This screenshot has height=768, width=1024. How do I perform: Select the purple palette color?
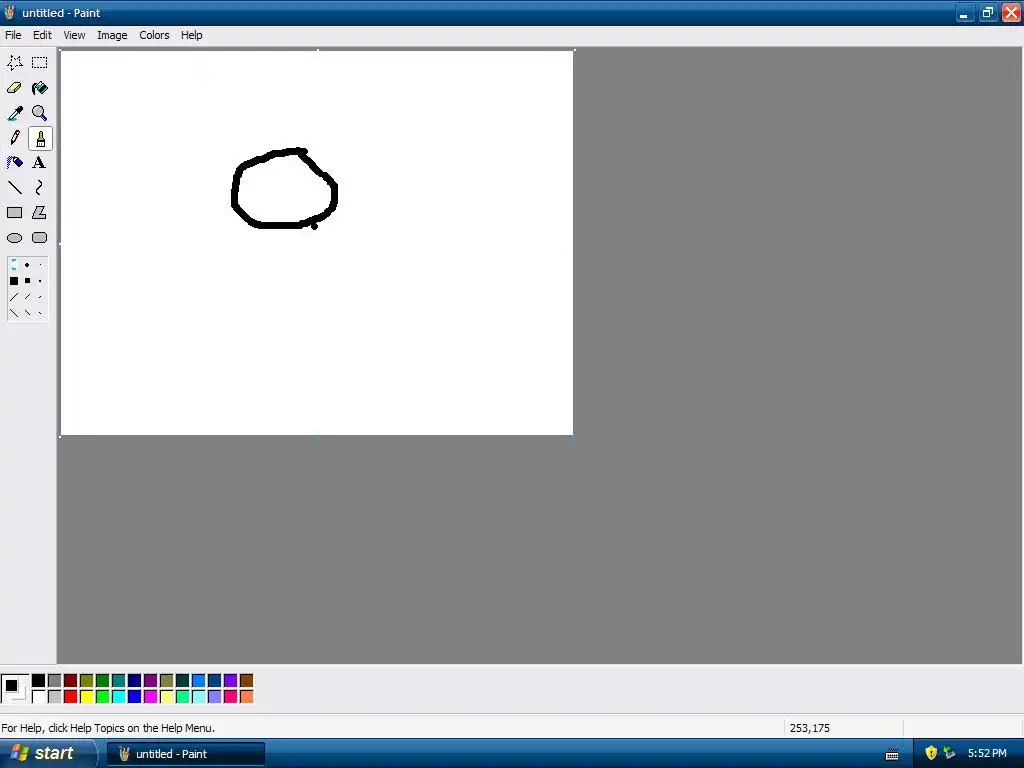pyautogui.click(x=151, y=680)
